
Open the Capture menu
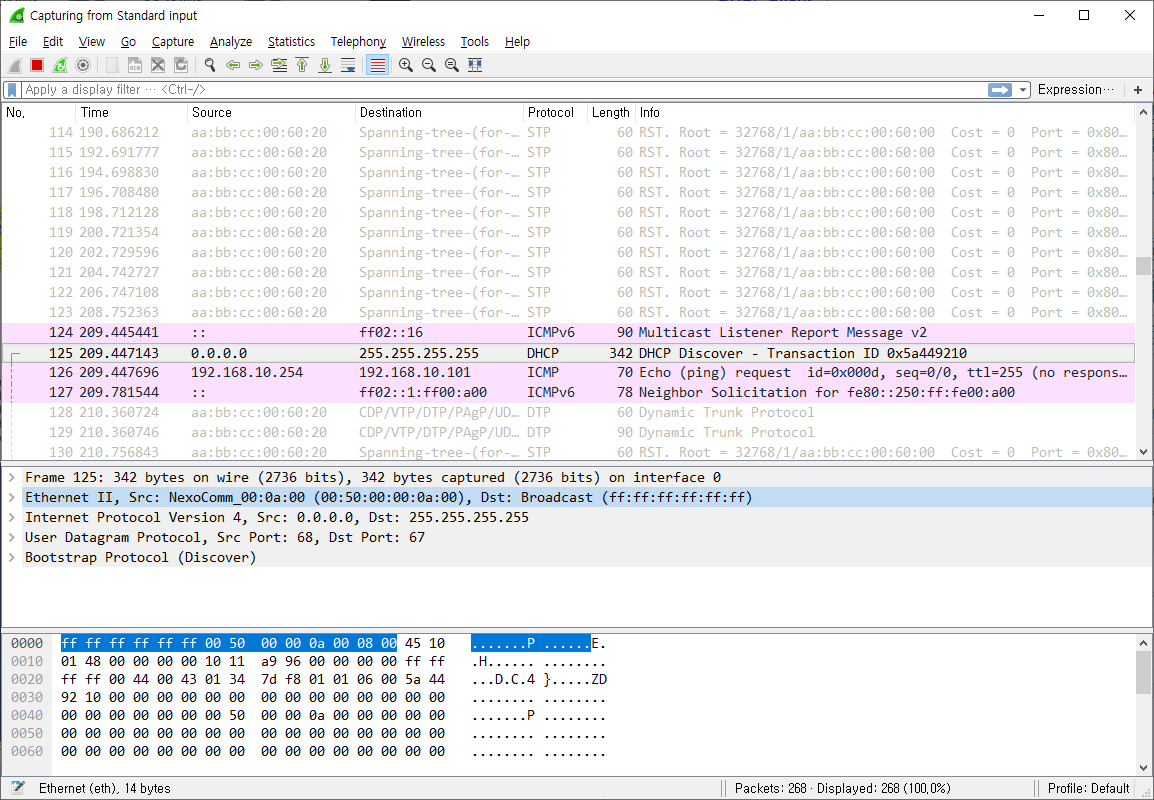pos(173,42)
